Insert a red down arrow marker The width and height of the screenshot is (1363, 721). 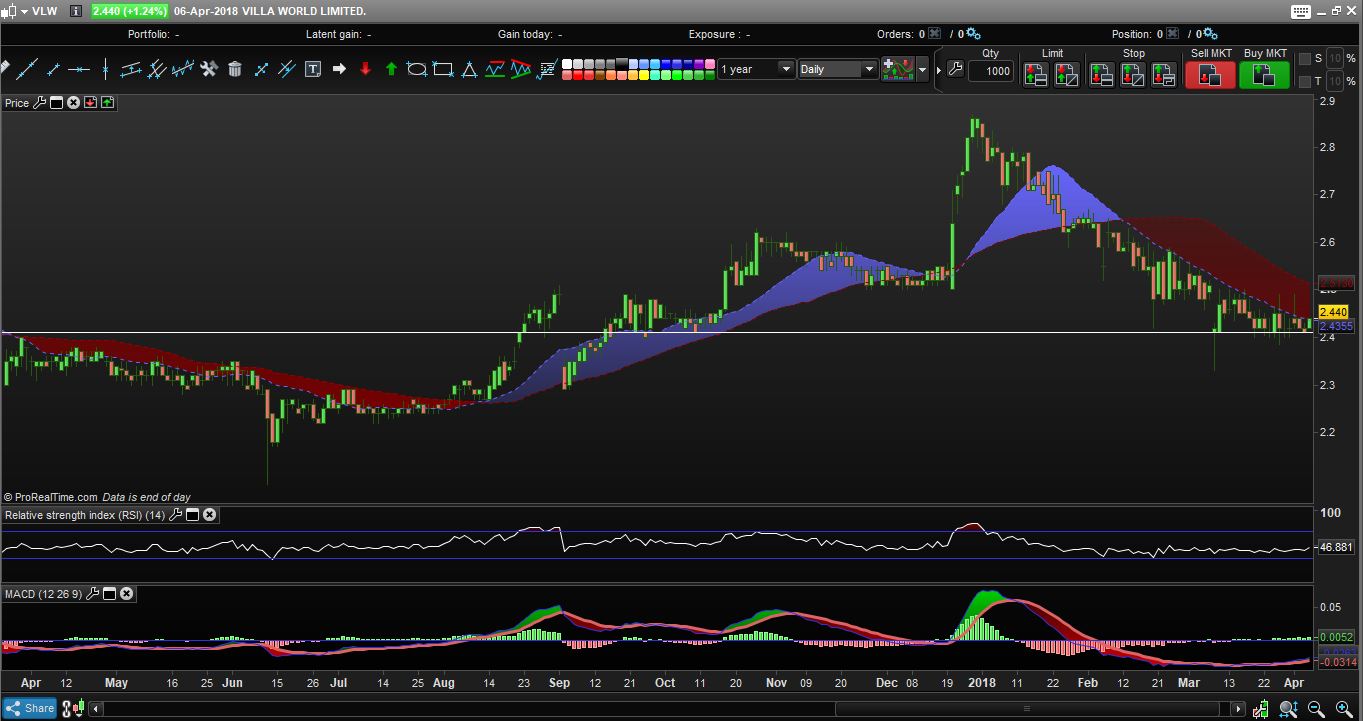pyautogui.click(x=365, y=69)
